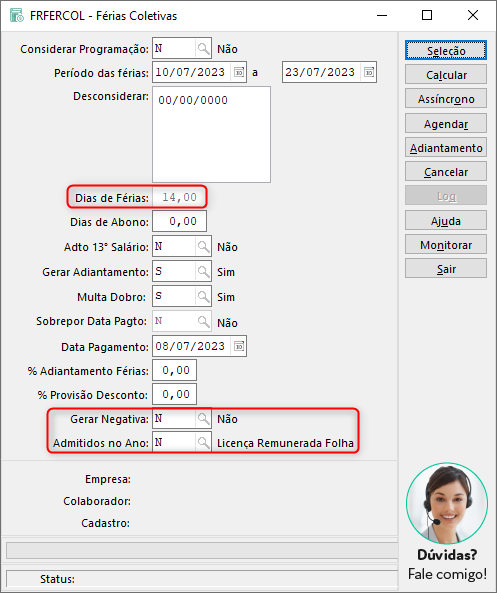Image resolution: width=497 pixels, height=593 pixels.
Task: Click the 'Empresa:' label
Action: tap(108, 479)
